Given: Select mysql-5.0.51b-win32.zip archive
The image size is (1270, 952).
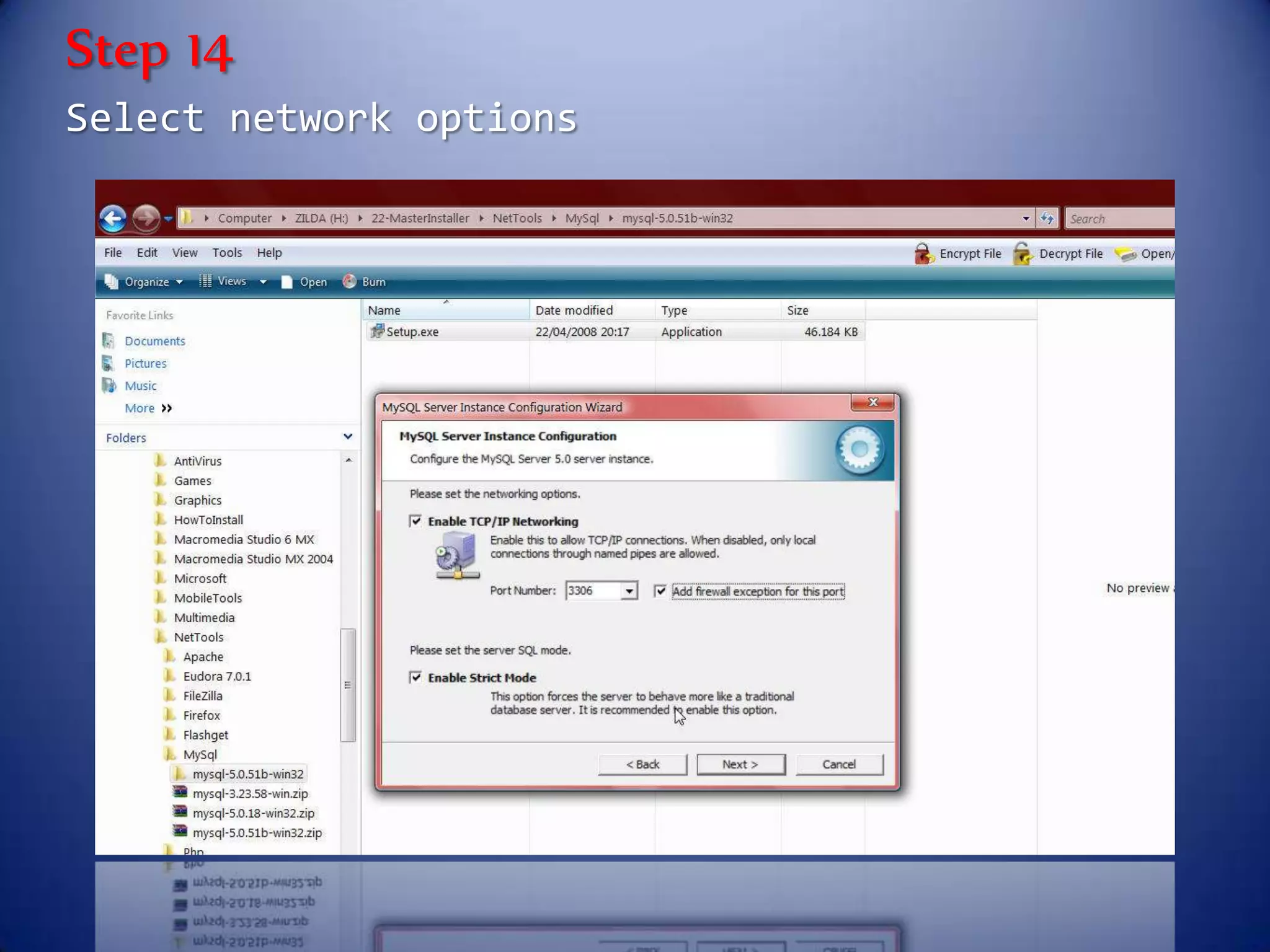Looking at the screenshot, I should [x=257, y=833].
